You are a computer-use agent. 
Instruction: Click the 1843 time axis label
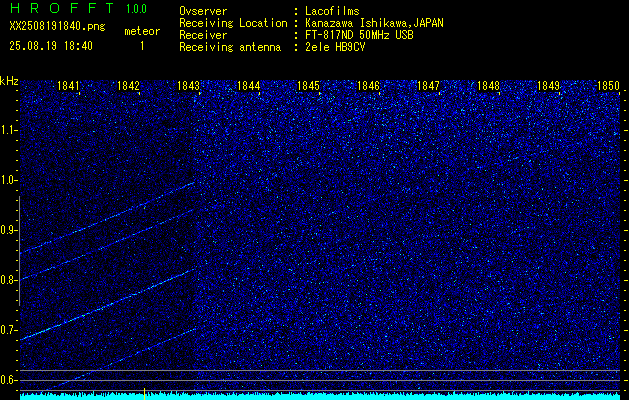[189, 85]
